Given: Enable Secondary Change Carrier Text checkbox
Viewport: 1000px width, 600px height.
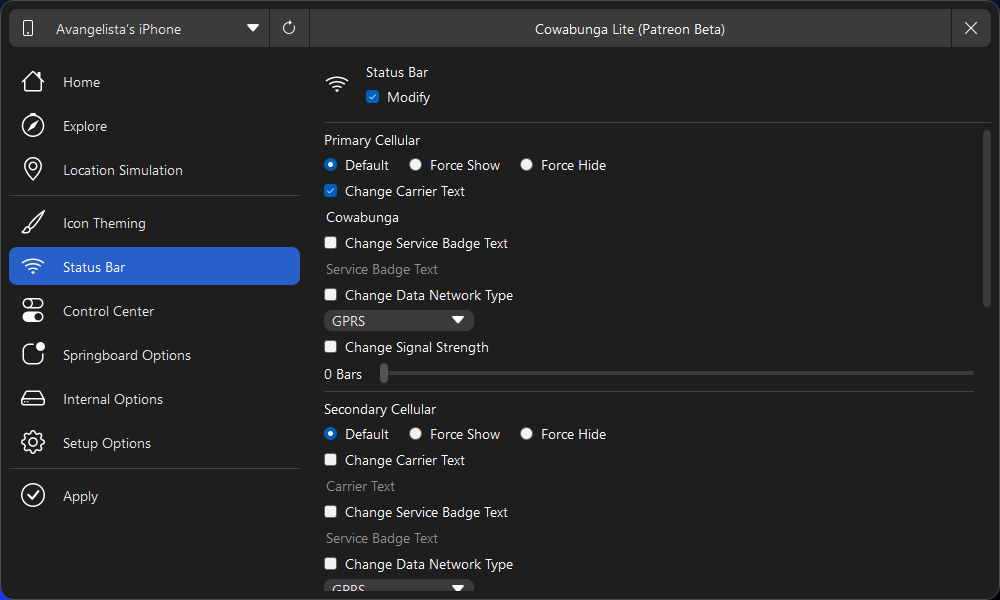Looking at the screenshot, I should coord(330,460).
